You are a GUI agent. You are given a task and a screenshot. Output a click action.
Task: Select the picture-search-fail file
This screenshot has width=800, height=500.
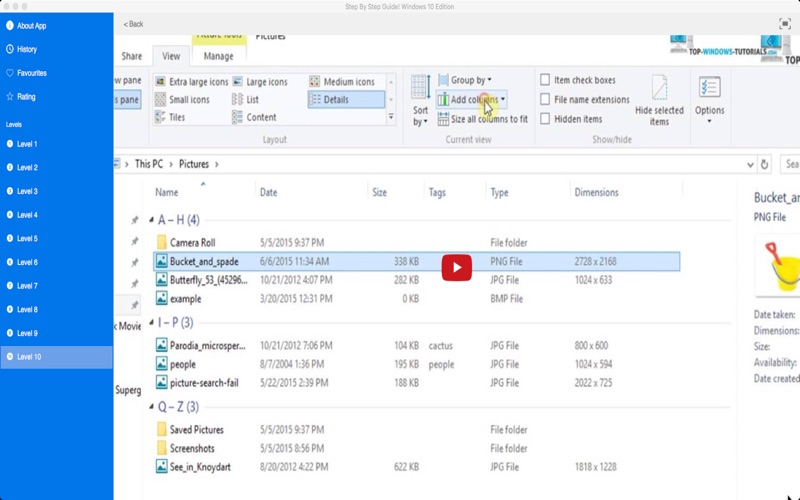click(197, 383)
